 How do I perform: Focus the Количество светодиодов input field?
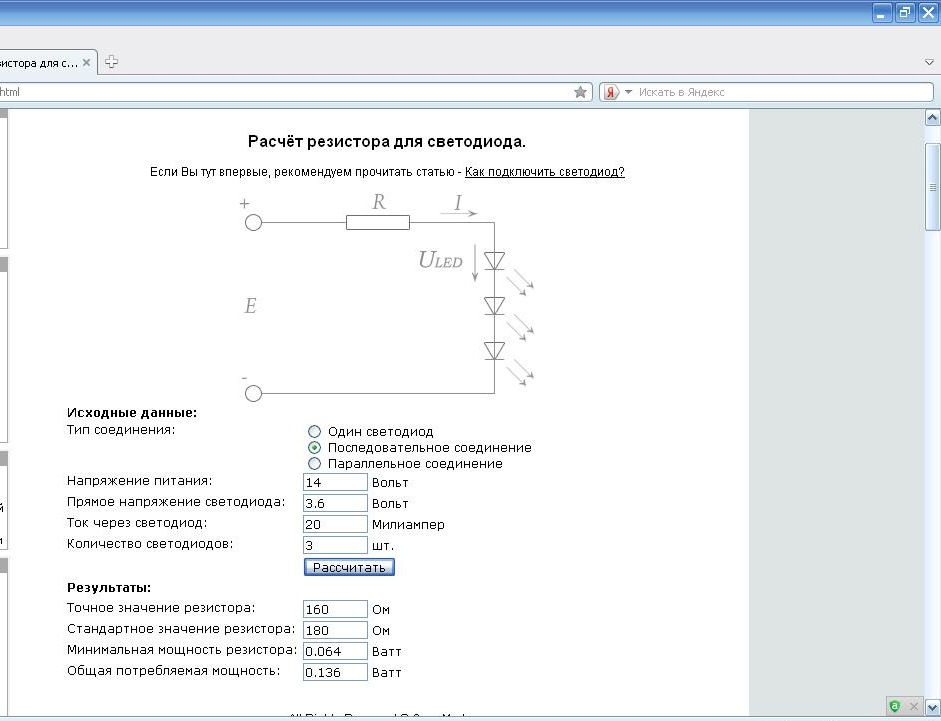pos(335,545)
